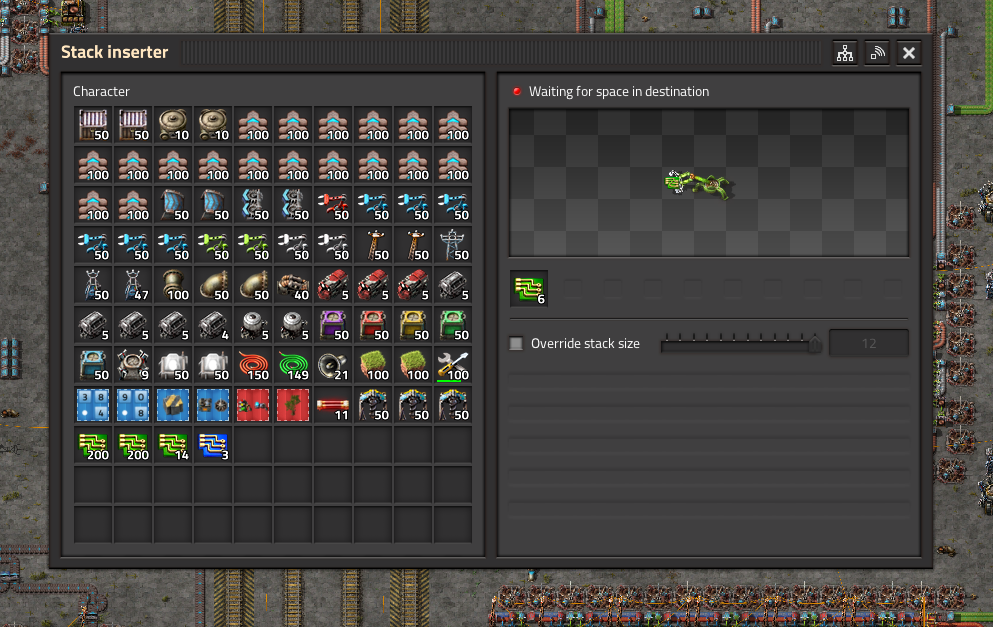Click the stack size field showing 12

pos(868,343)
